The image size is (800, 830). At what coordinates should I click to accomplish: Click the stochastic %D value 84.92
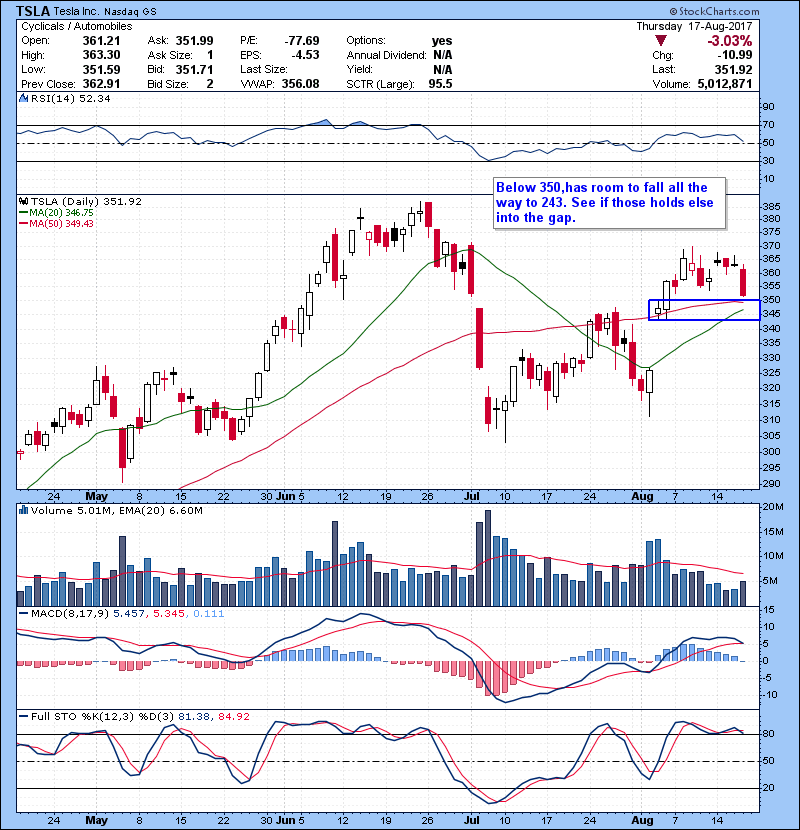click(233, 716)
